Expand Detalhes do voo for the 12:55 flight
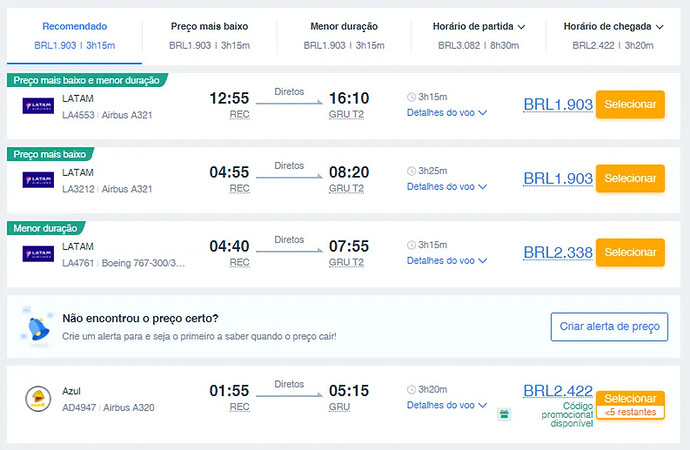 [x=447, y=113]
